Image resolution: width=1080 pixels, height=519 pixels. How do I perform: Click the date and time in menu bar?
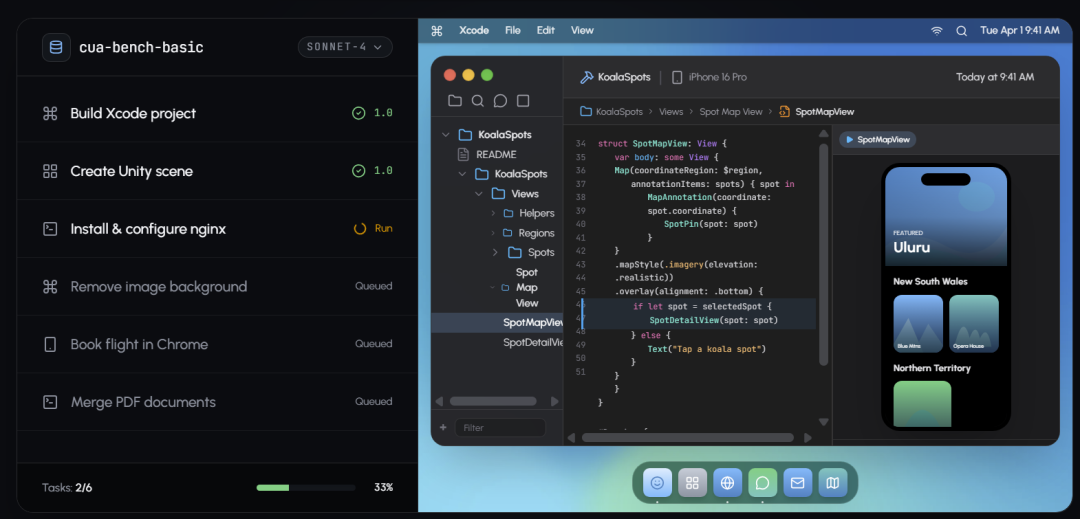coord(1020,30)
